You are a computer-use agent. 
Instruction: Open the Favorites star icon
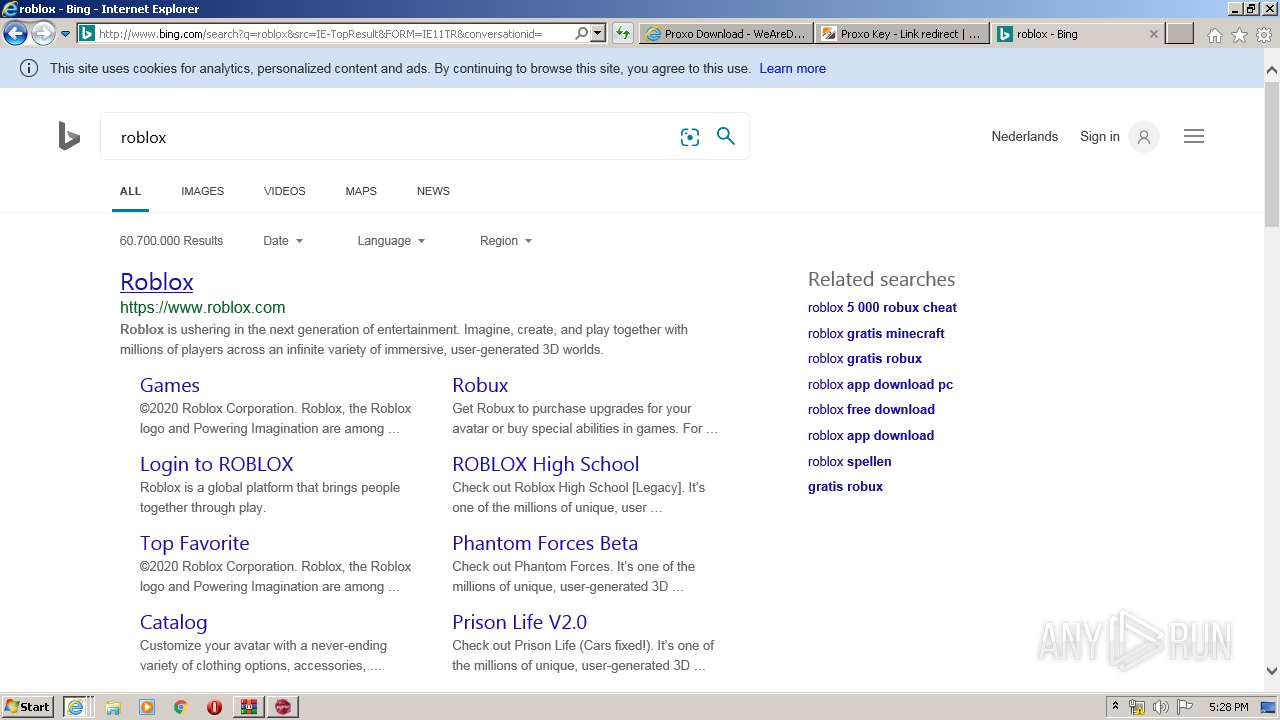(1239, 35)
